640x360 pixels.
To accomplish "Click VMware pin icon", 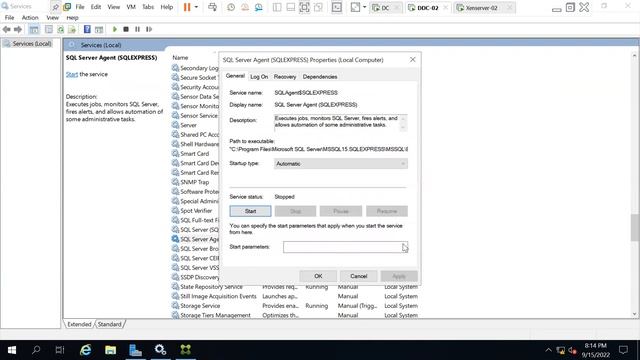I will coord(56,7).
